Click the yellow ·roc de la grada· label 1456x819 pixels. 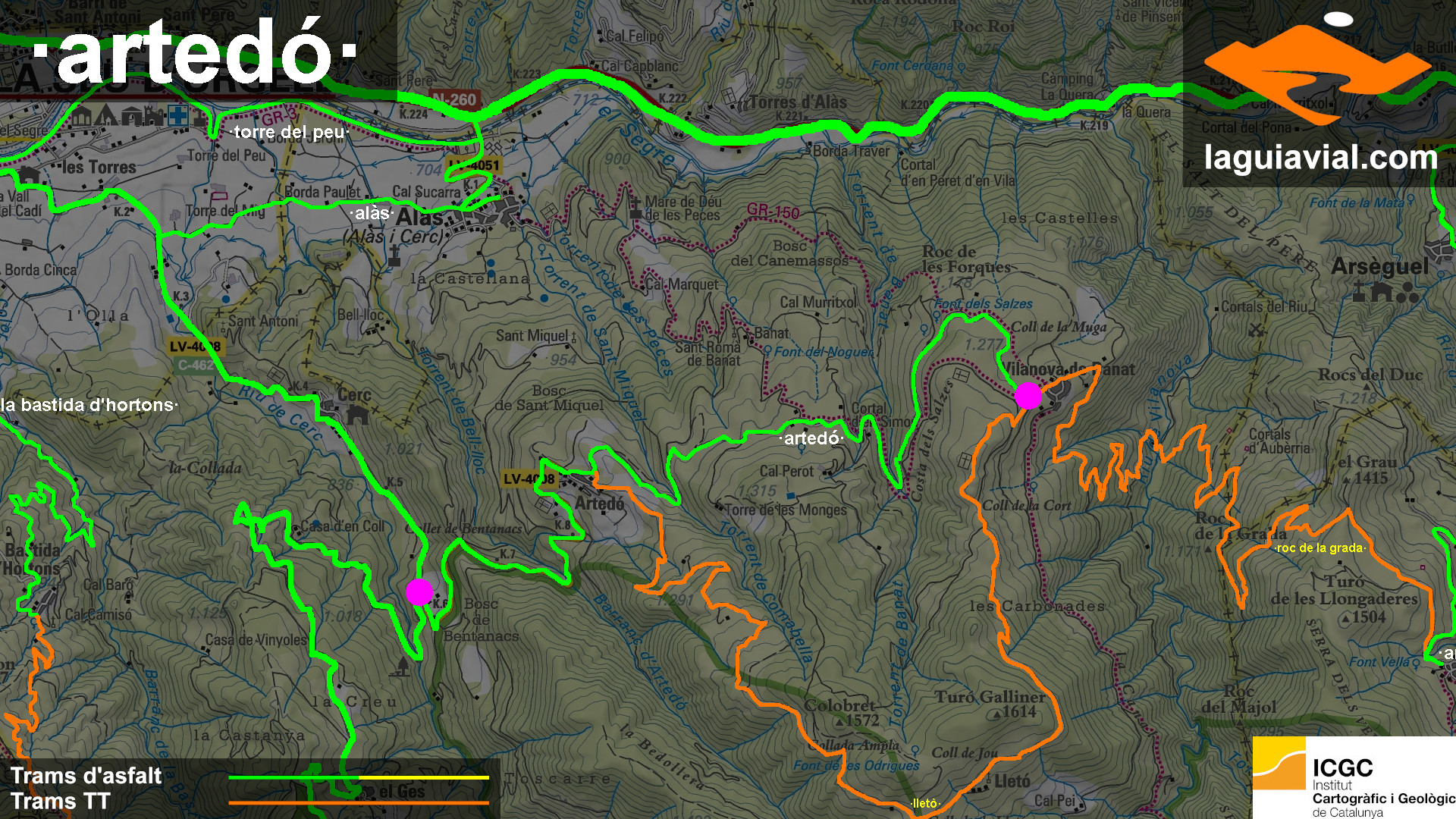pyautogui.click(x=1320, y=548)
